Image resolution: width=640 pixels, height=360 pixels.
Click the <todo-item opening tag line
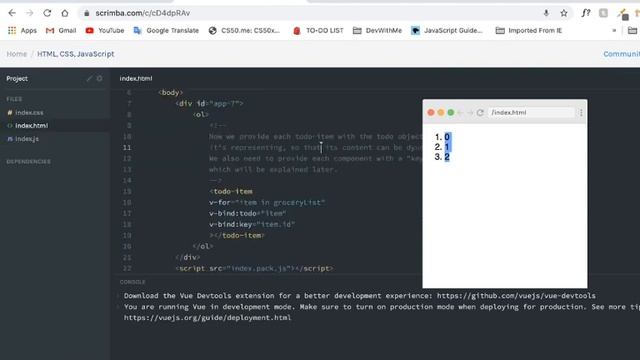point(231,191)
